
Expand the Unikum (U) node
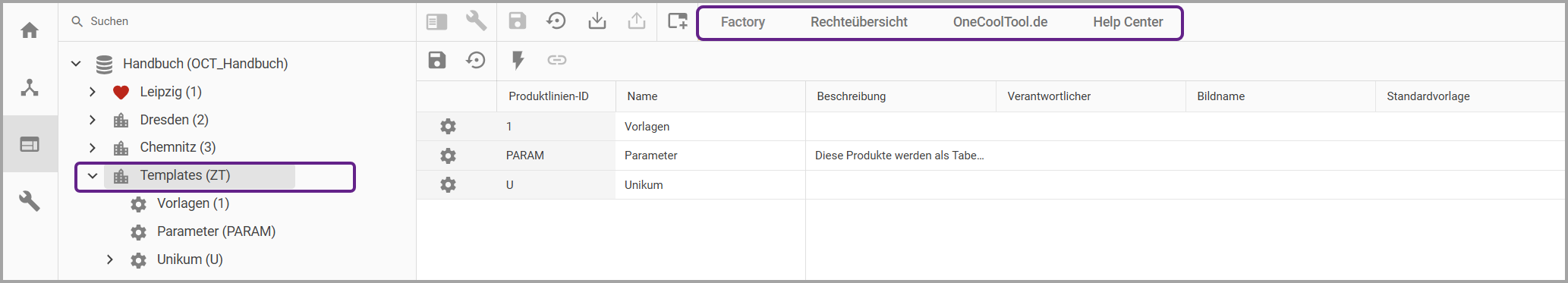click(110, 259)
